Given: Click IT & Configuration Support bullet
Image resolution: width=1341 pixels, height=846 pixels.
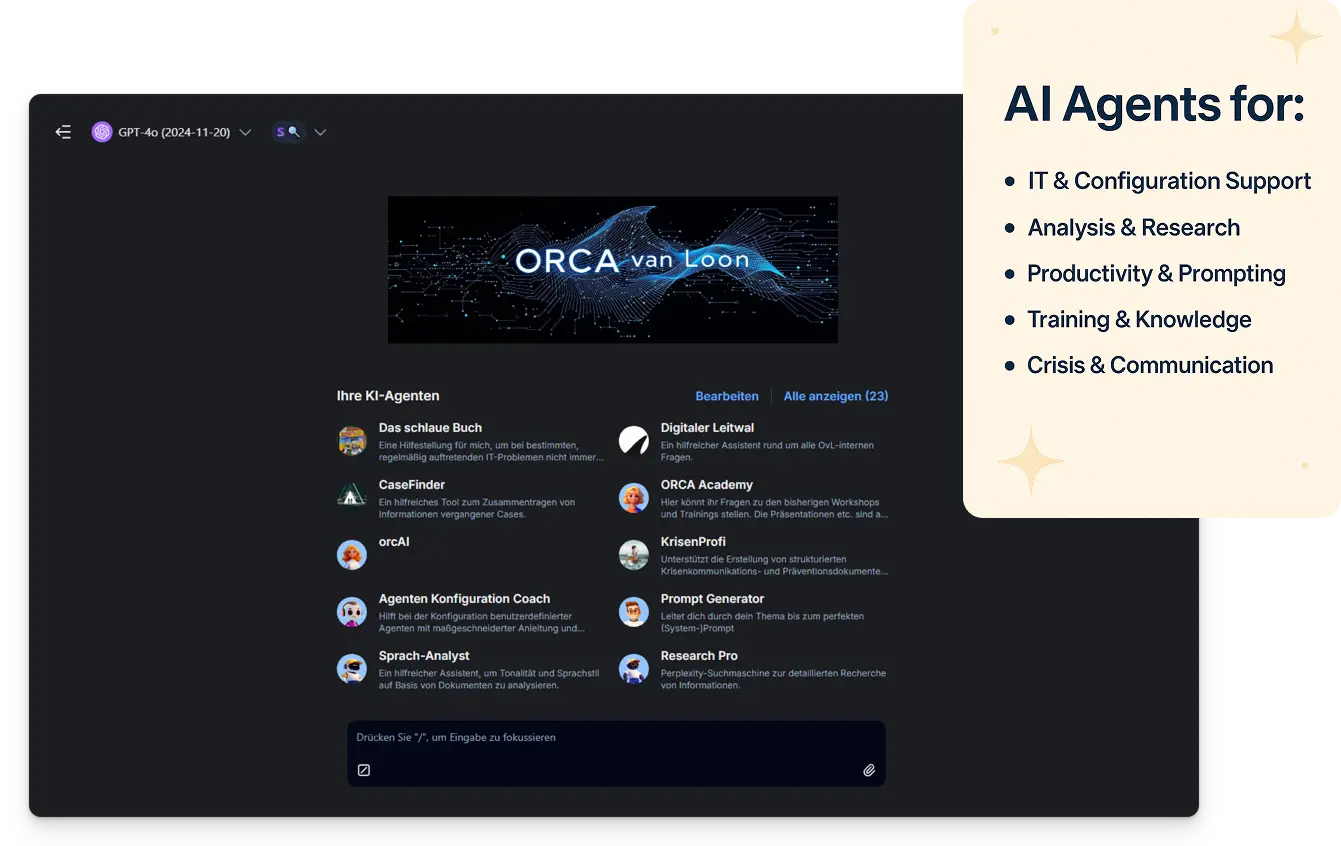Looking at the screenshot, I should point(1169,181).
